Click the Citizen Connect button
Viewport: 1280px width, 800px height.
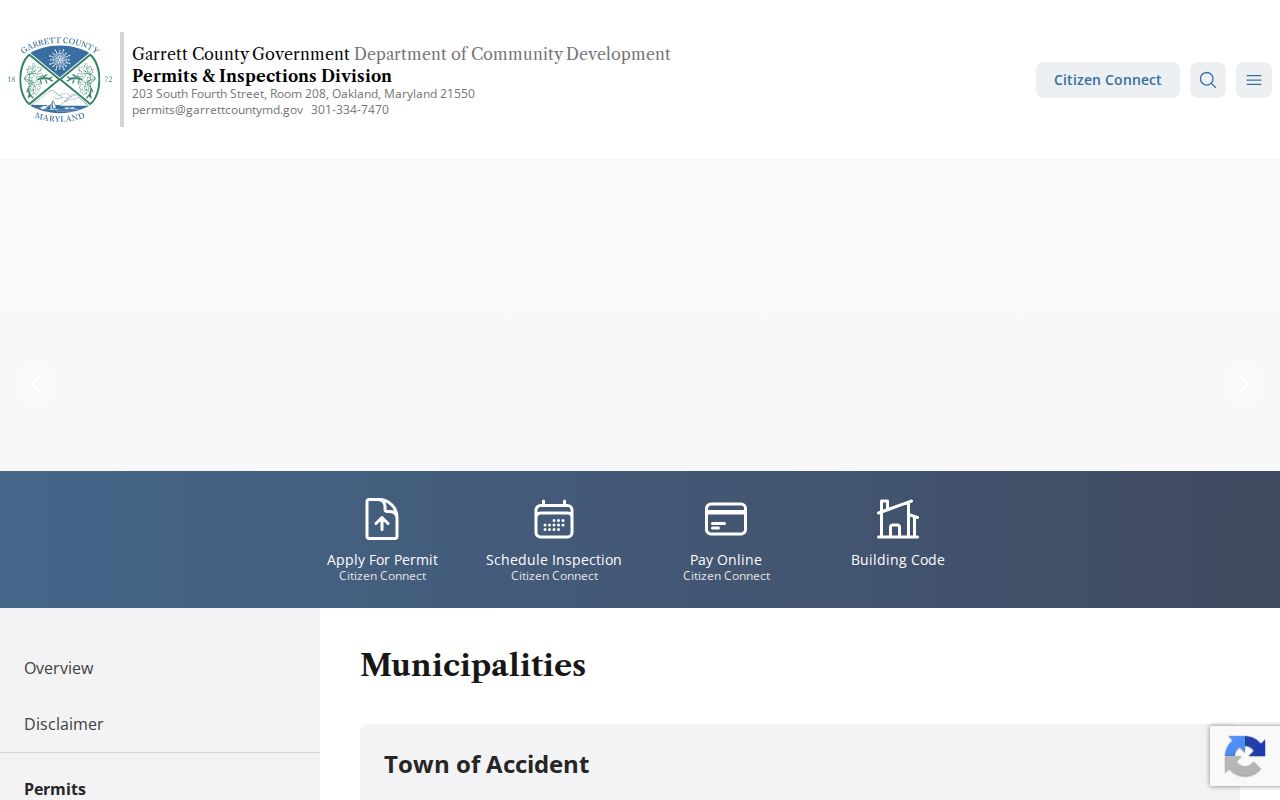coord(1108,80)
